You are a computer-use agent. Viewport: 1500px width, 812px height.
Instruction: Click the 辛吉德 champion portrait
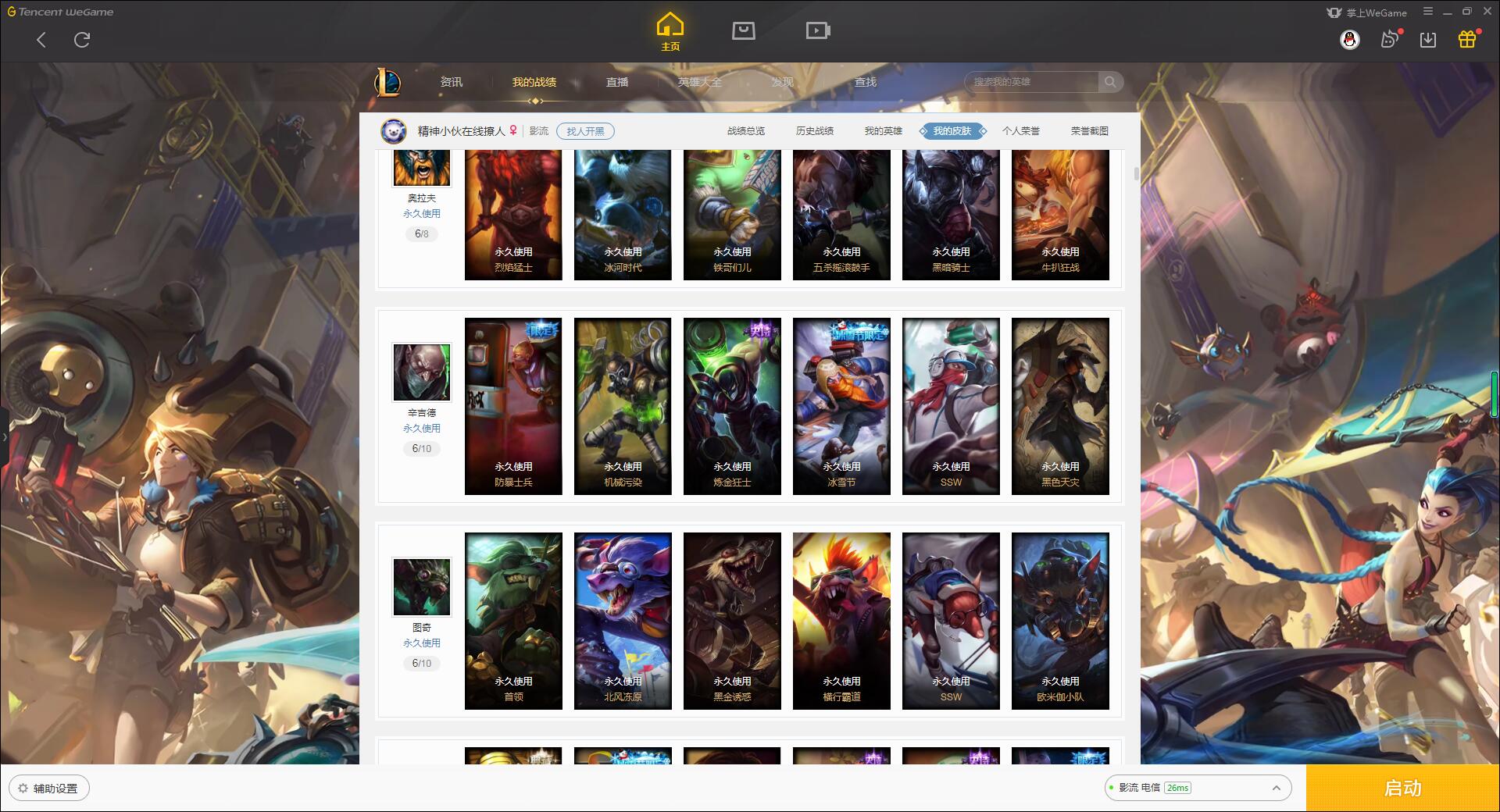click(422, 373)
